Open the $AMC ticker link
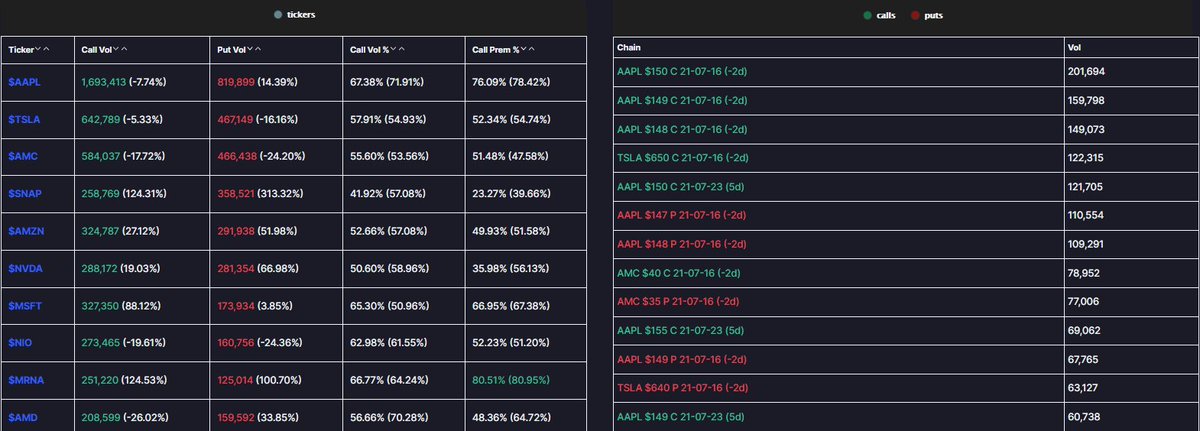The width and height of the screenshot is (1200, 431). pyautogui.click(x=21, y=157)
